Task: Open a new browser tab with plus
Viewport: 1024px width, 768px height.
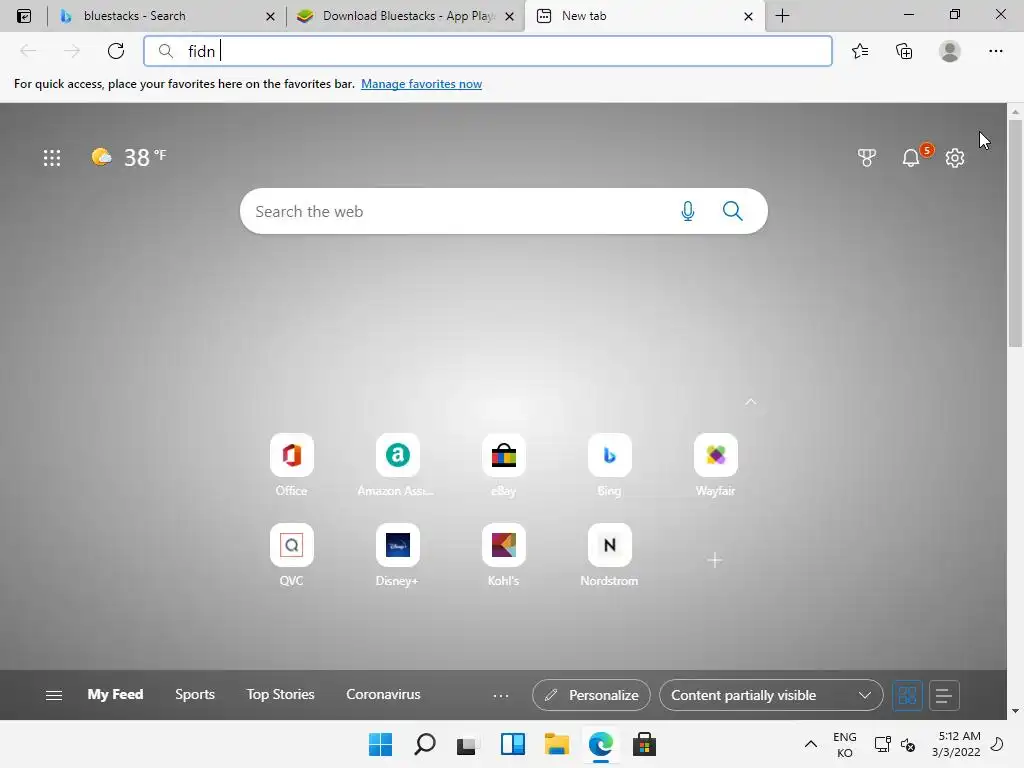Action: click(782, 16)
